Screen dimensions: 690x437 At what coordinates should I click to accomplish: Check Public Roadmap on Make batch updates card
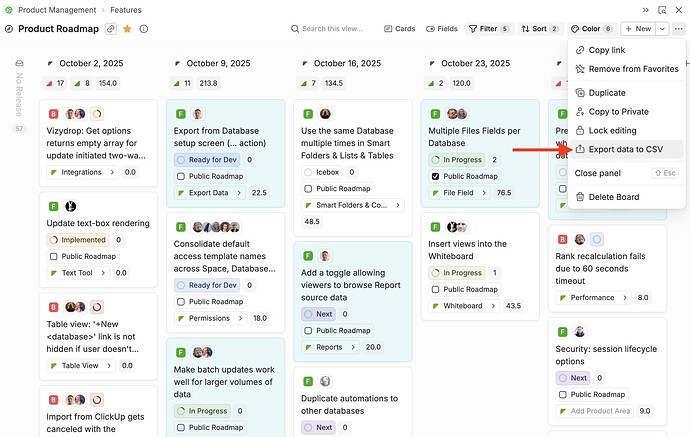coord(180,428)
